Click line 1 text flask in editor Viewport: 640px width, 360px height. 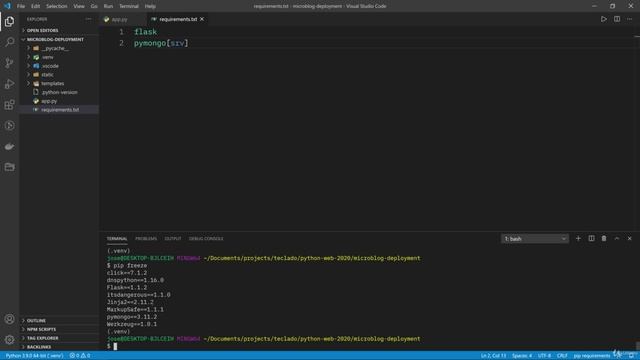tap(145, 32)
